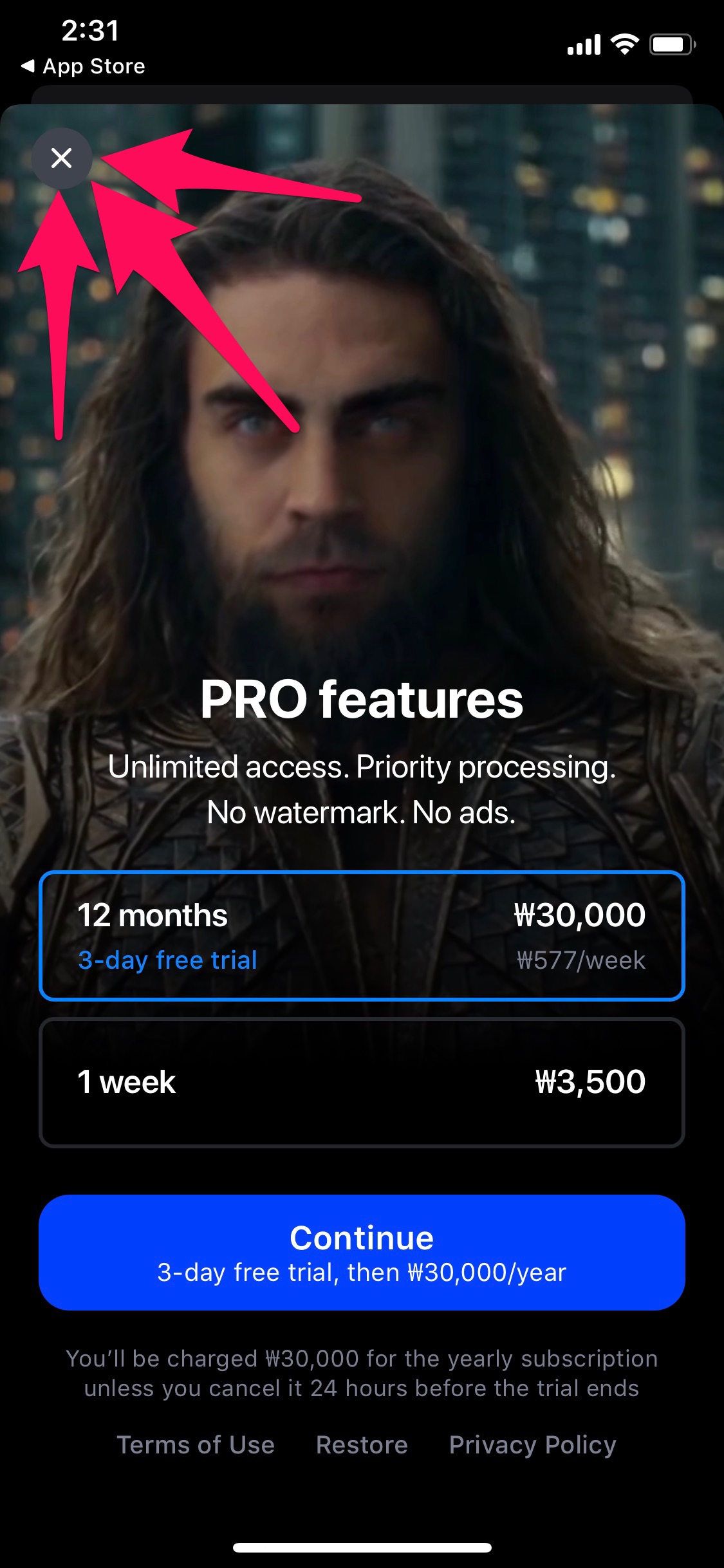Select the 1 week subscription plan
Image resolution: width=724 pixels, height=1568 pixels.
tap(362, 1083)
